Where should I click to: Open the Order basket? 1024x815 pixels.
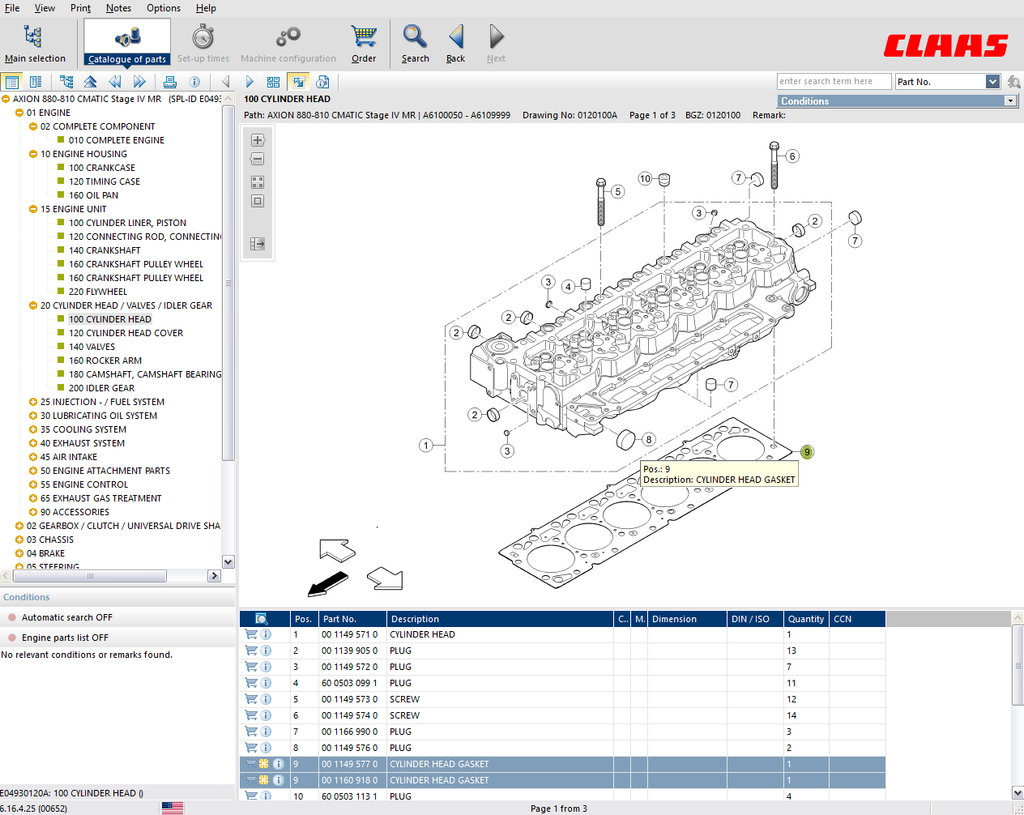tap(363, 44)
